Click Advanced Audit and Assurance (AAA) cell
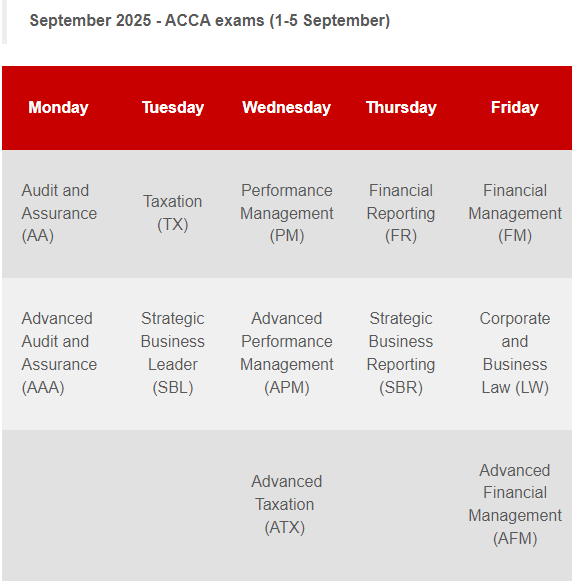 (x=59, y=353)
